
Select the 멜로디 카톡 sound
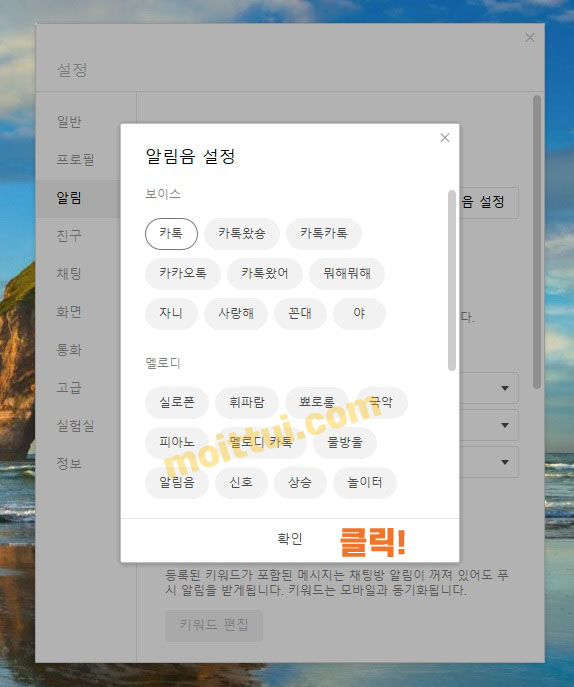261,443
